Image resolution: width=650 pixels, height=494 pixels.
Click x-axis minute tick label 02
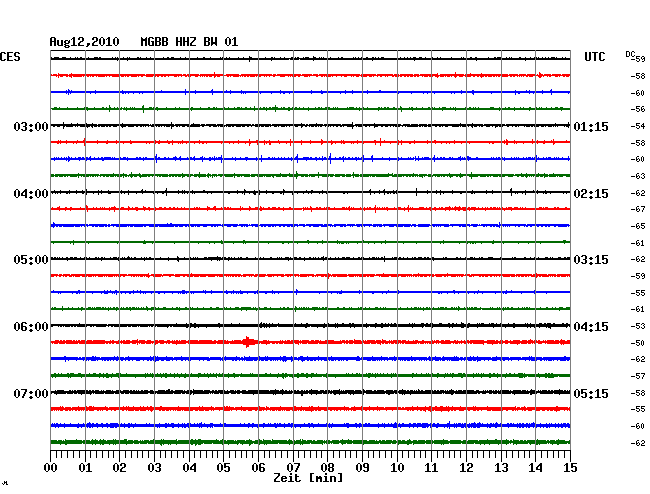119,467
